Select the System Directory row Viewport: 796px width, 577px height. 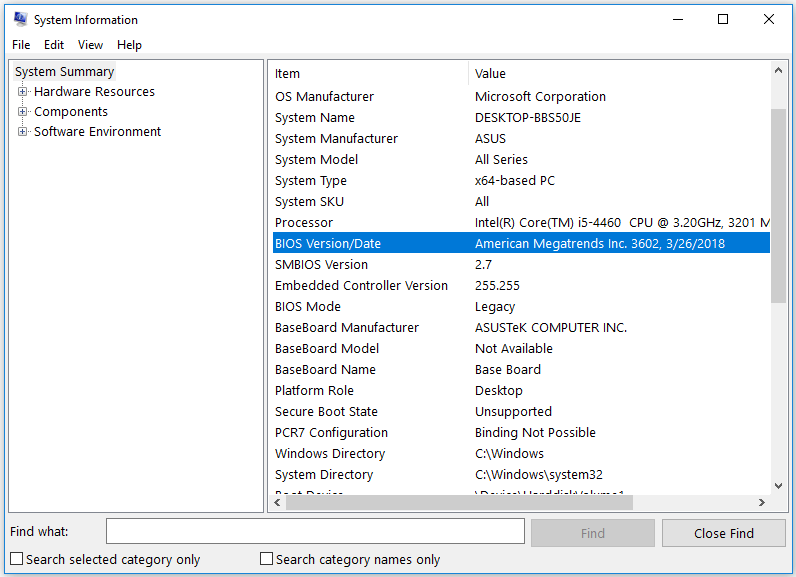point(521,474)
